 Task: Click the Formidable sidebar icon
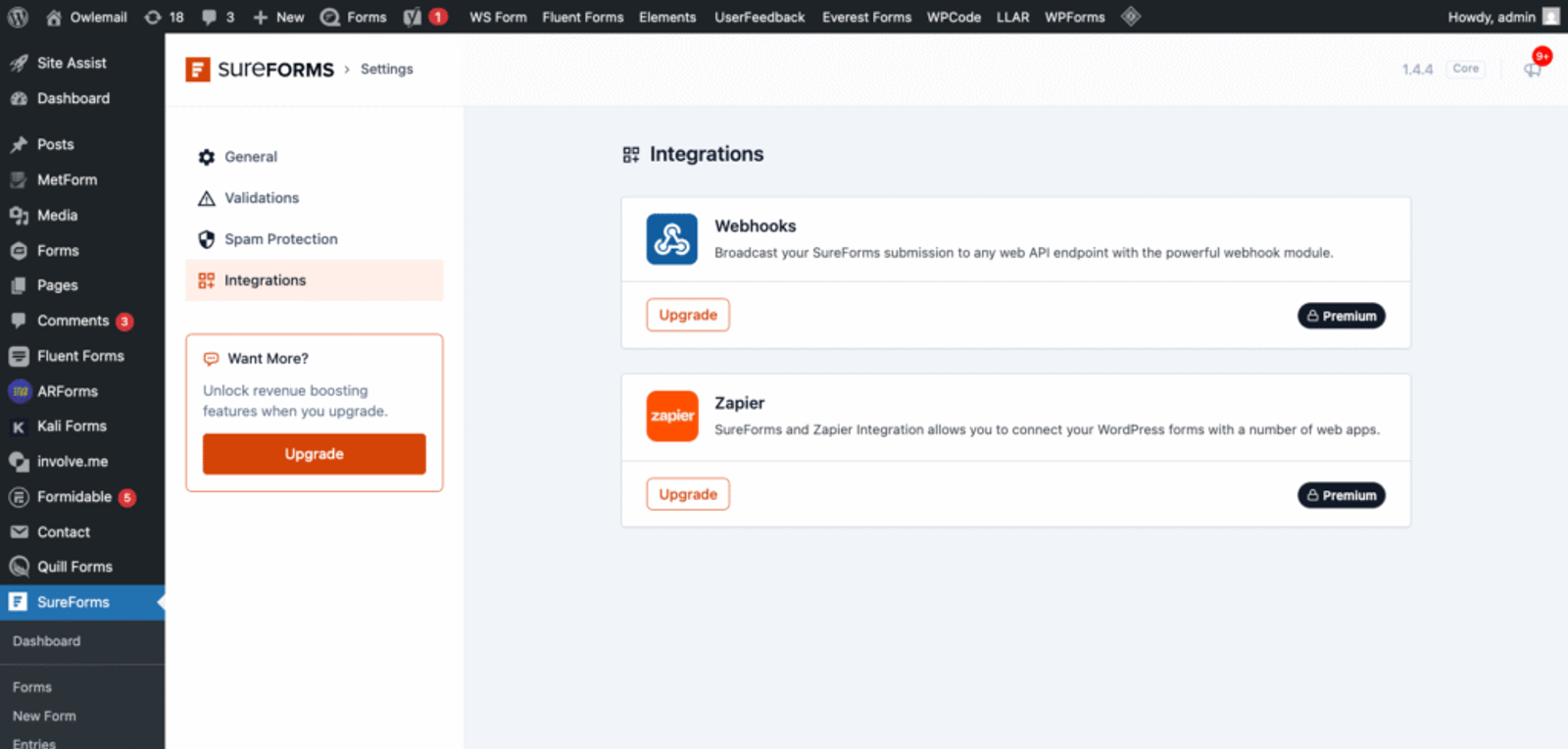[19, 497]
